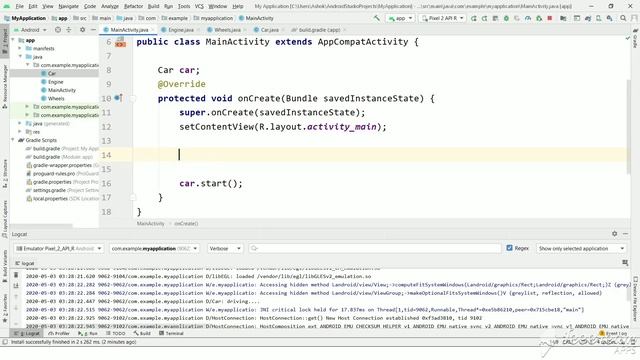Click the Logcat search input field
The width and height of the screenshot is (640, 360).
[375, 248]
